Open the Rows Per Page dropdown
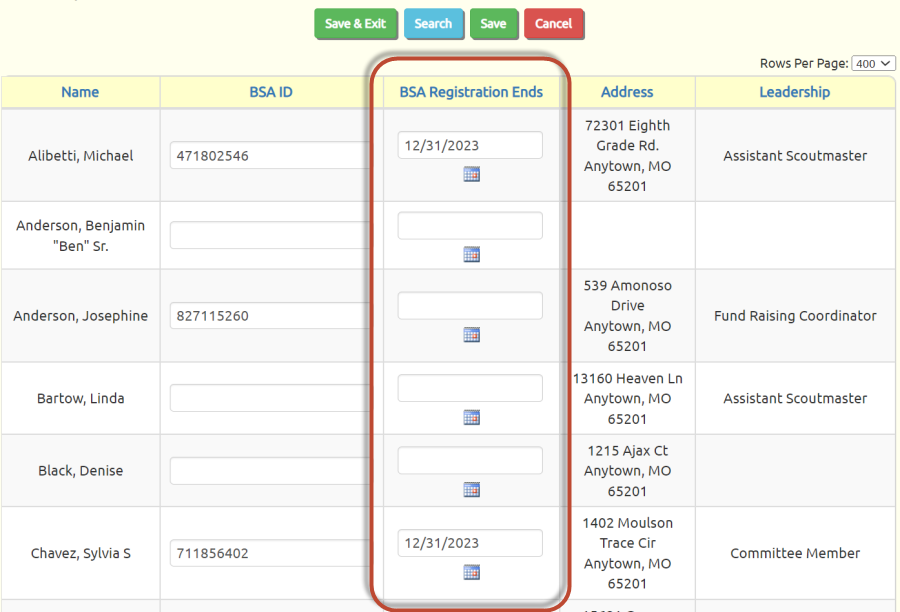The image size is (900, 612). click(x=873, y=64)
